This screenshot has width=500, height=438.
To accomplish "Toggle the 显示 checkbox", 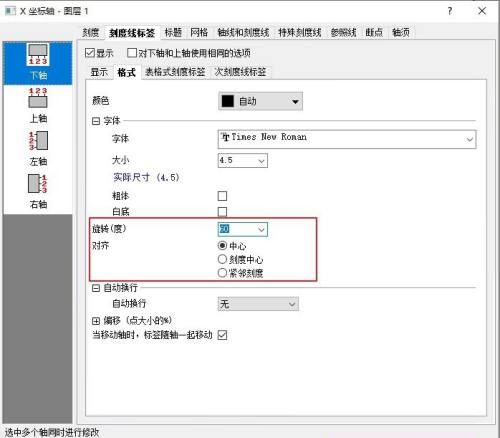I will [x=90, y=53].
